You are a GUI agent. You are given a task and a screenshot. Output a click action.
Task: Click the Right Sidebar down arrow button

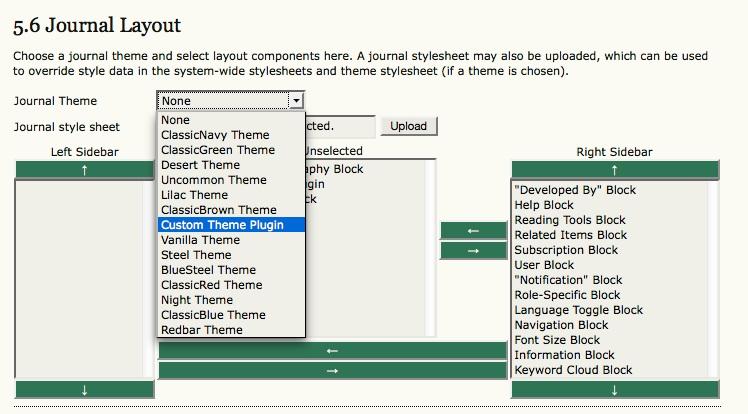(x=614, y=390)
